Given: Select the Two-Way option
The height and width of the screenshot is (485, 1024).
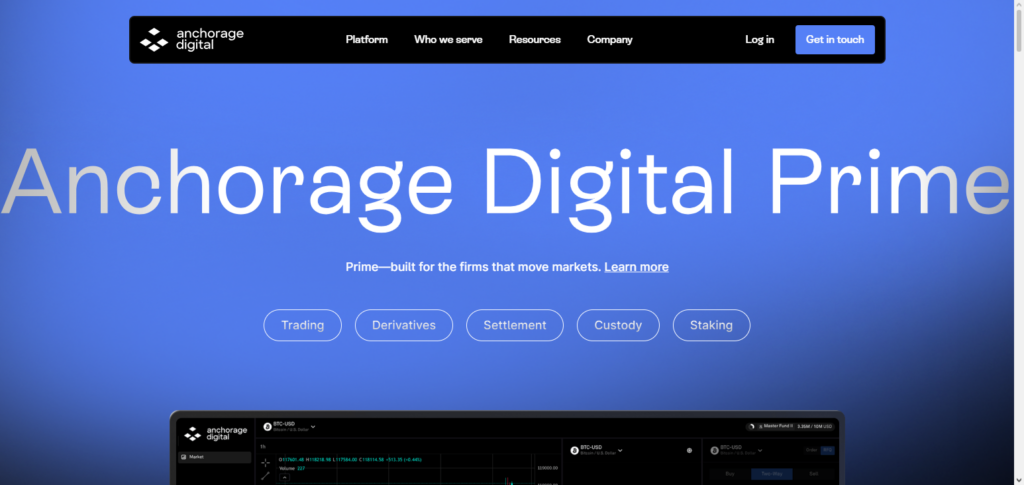Looking at the screenshot, I should 771,474.
